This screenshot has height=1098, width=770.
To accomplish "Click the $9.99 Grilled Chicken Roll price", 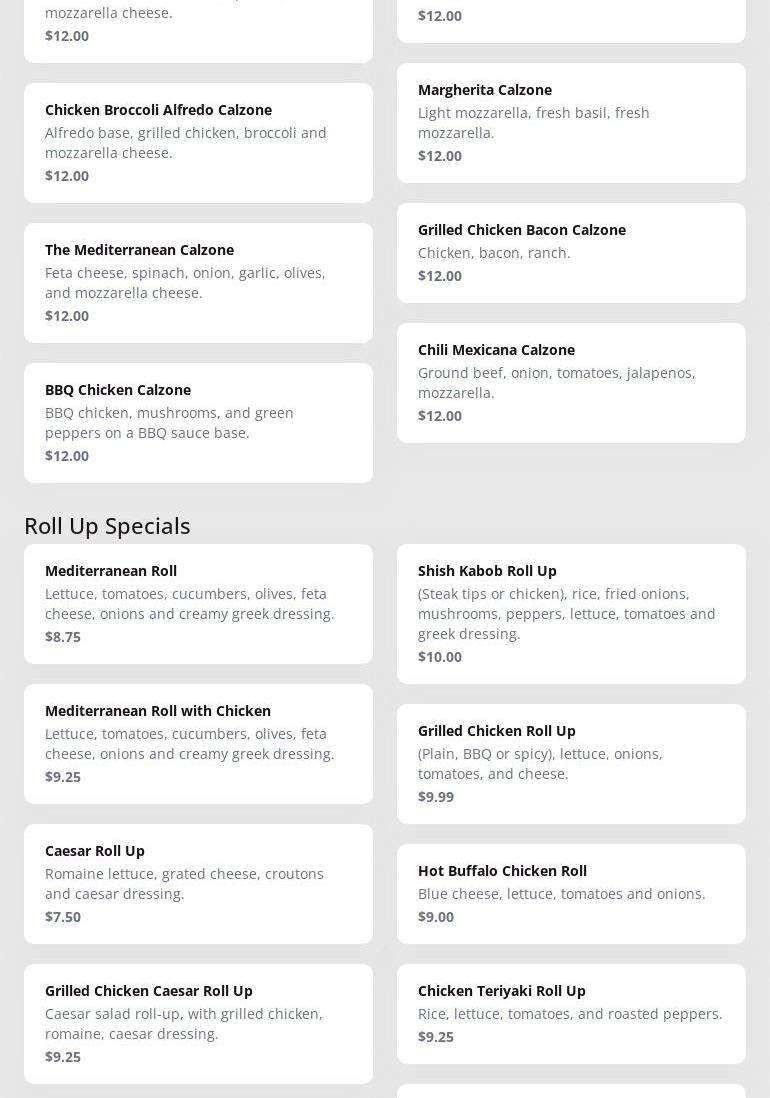I will (436, 797).
